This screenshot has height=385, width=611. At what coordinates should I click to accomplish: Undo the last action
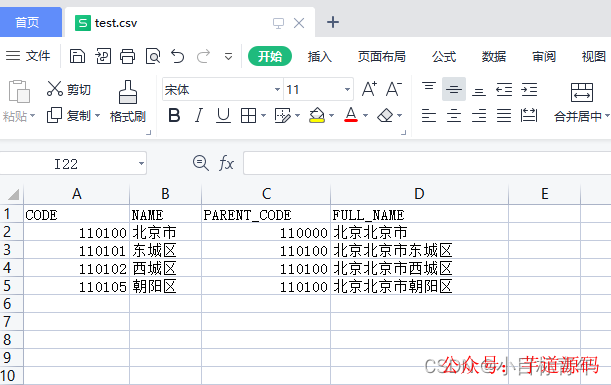(x=178, y=57)
